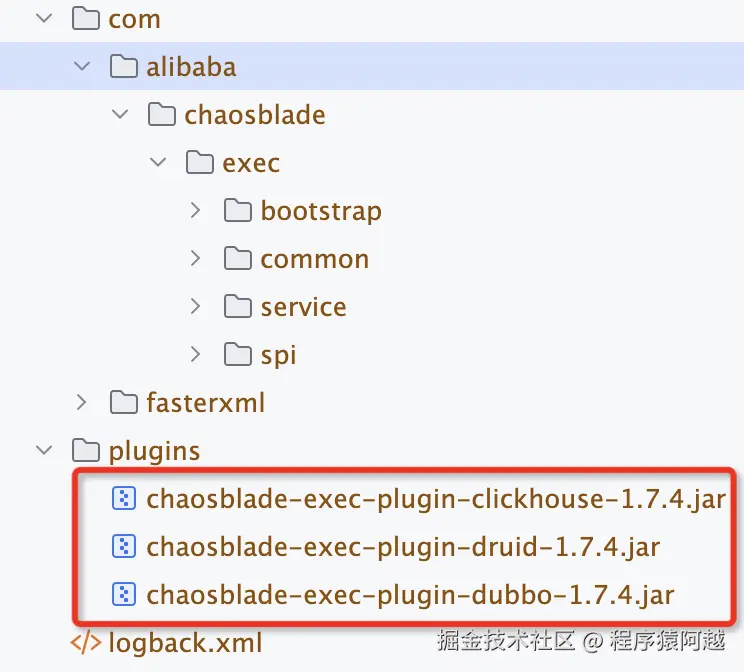Collapse the alibaba folder chevron

82,66
